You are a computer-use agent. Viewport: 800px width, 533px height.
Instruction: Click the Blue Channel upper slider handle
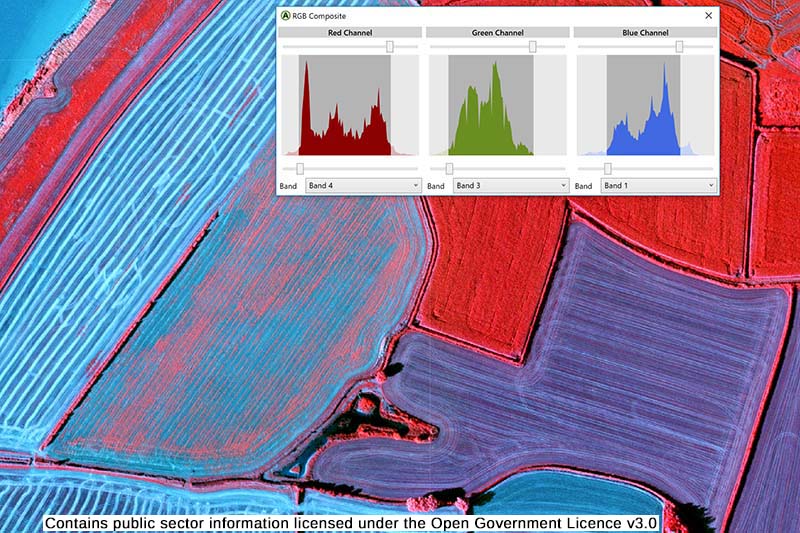point(679,47)
